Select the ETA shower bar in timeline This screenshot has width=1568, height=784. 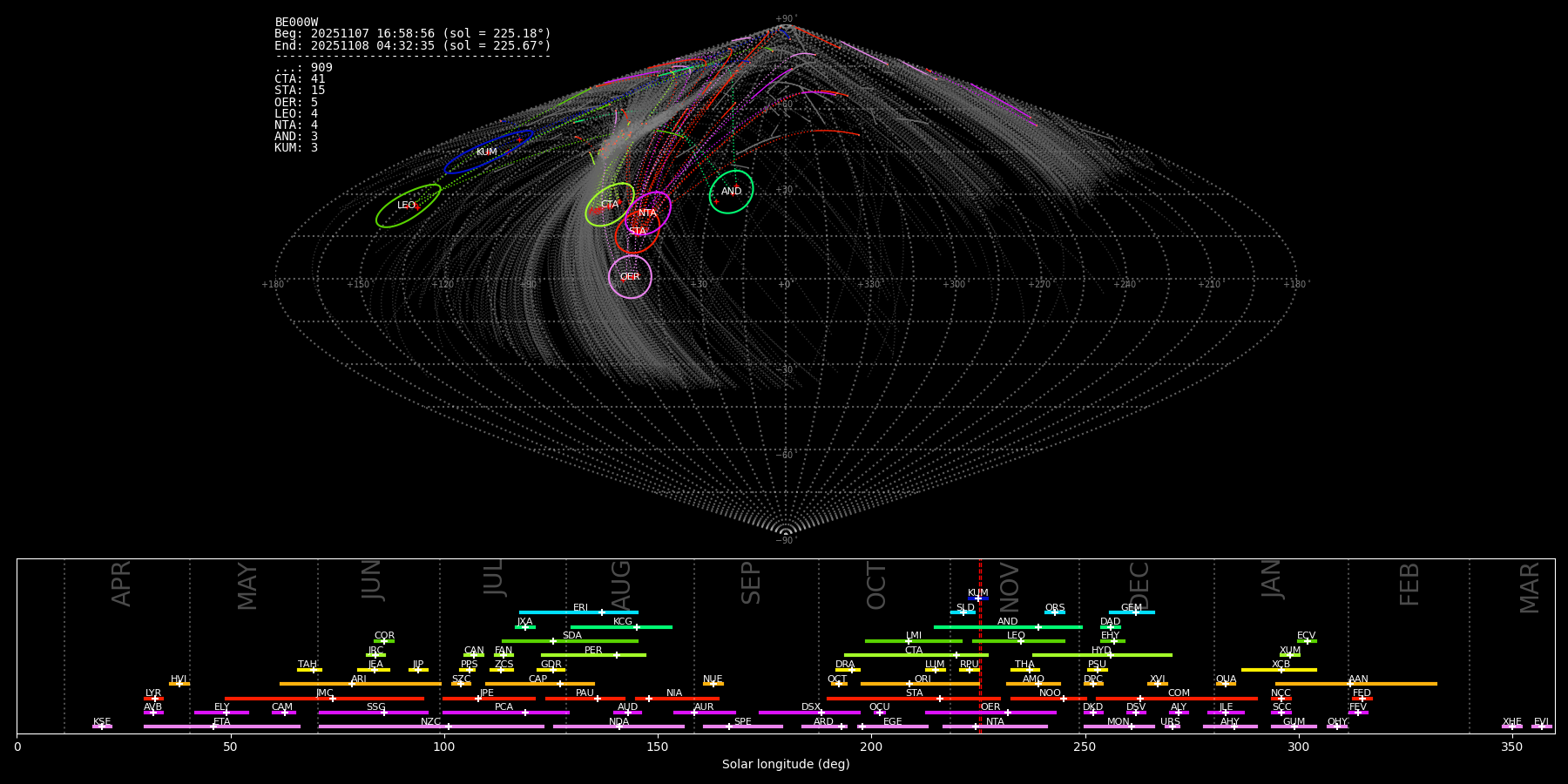(x=222, y=727)
